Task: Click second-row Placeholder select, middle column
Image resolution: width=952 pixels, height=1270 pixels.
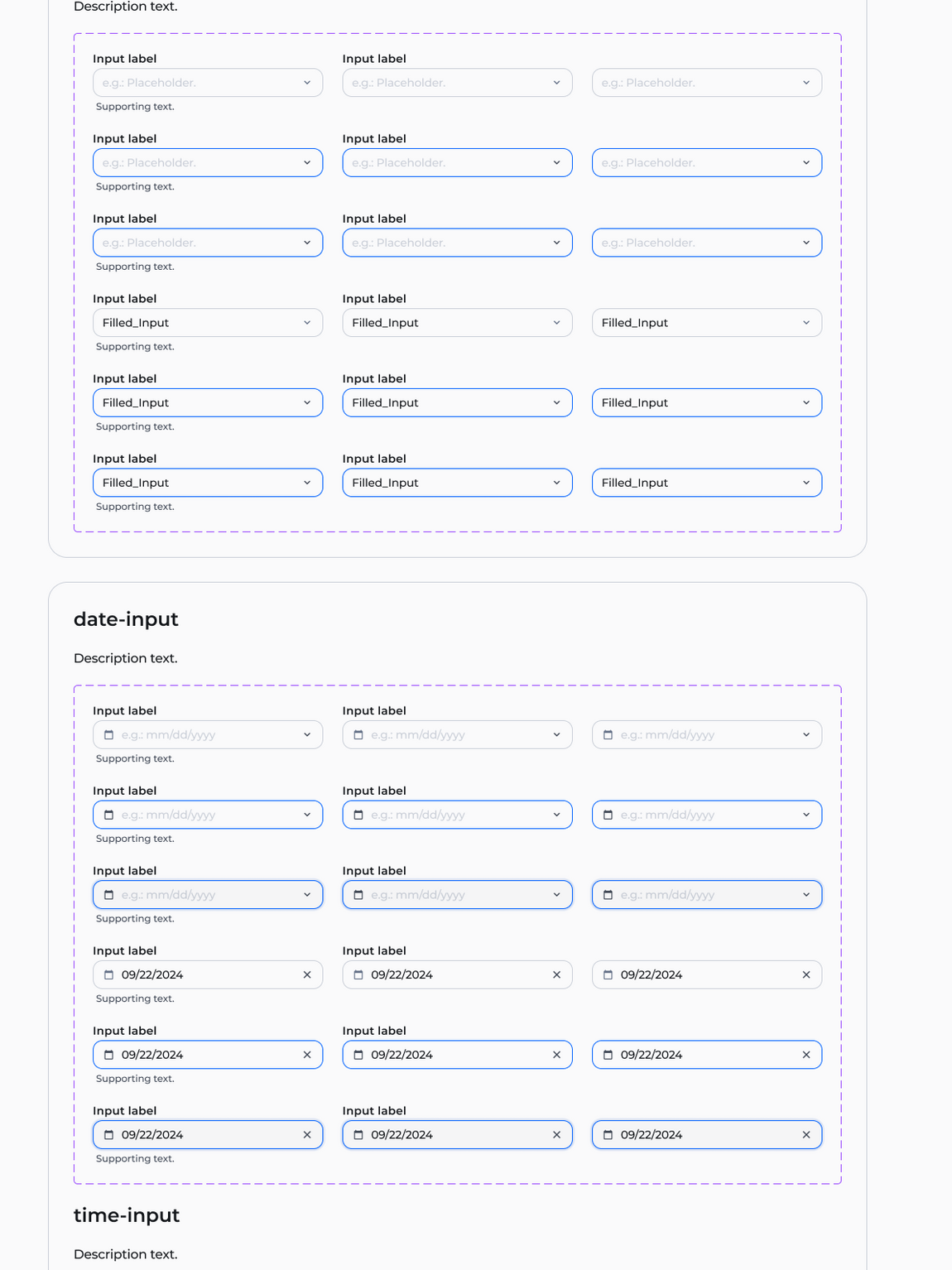Action: [x=457, y=163]
